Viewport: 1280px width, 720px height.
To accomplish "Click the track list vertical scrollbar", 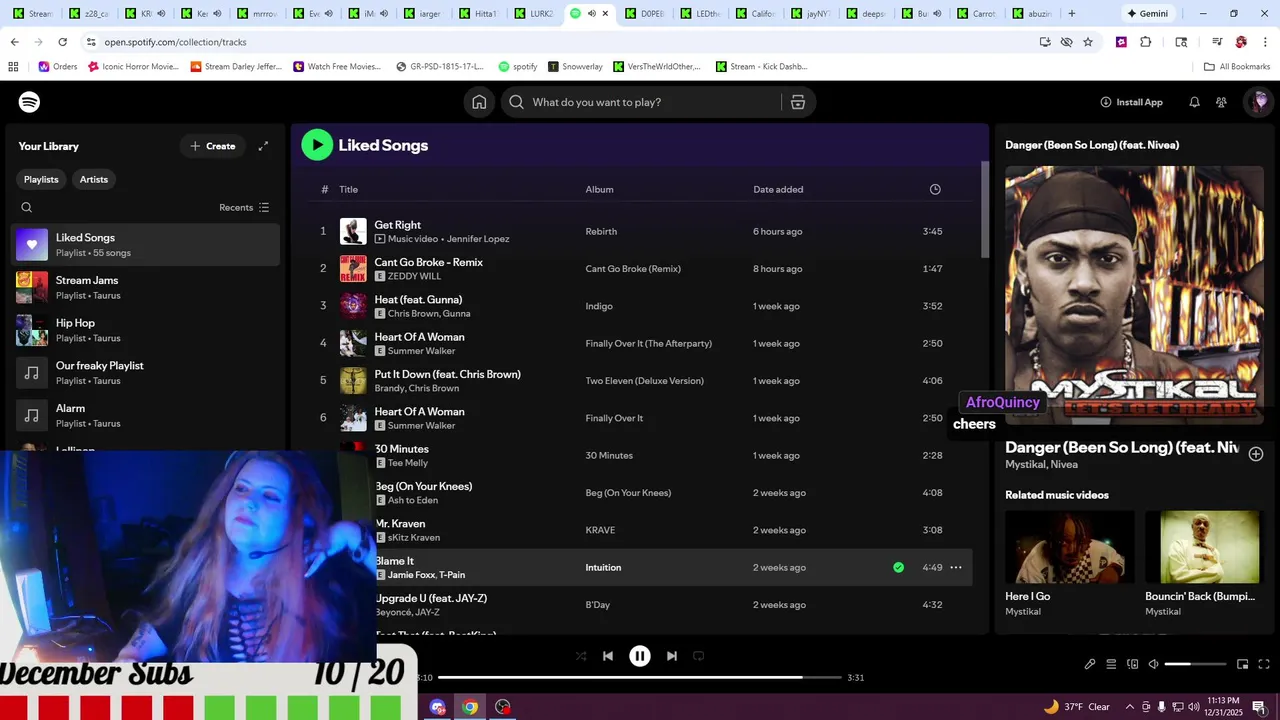I will 985,210.
